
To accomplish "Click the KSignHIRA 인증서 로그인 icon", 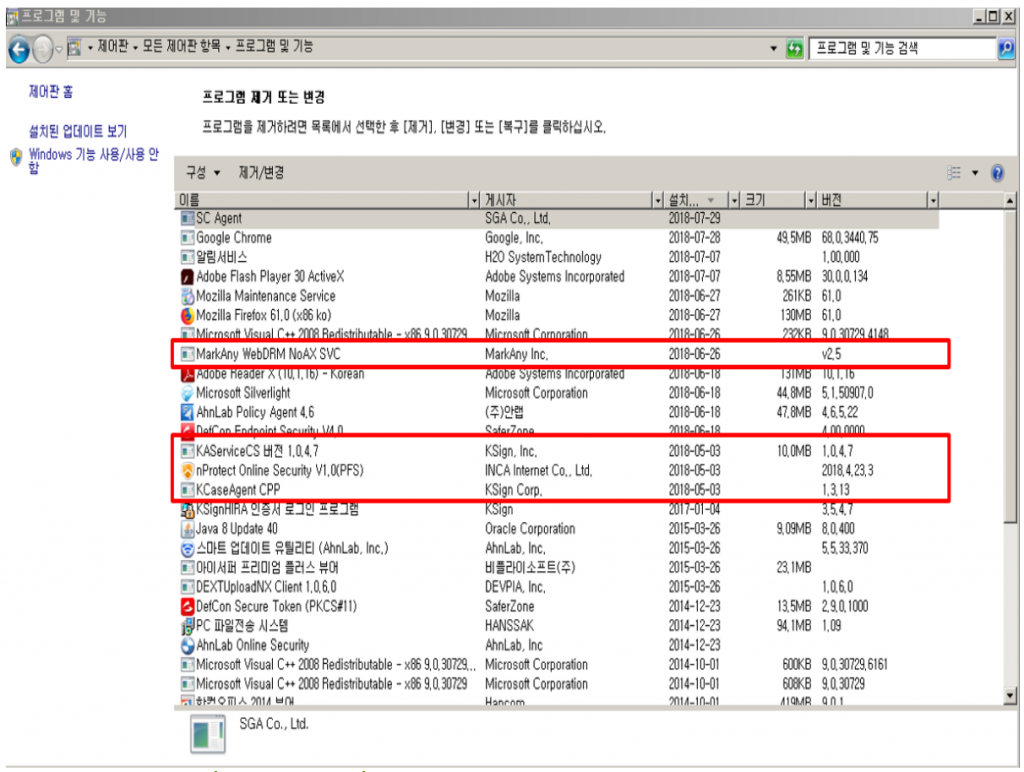I will 187,509.
